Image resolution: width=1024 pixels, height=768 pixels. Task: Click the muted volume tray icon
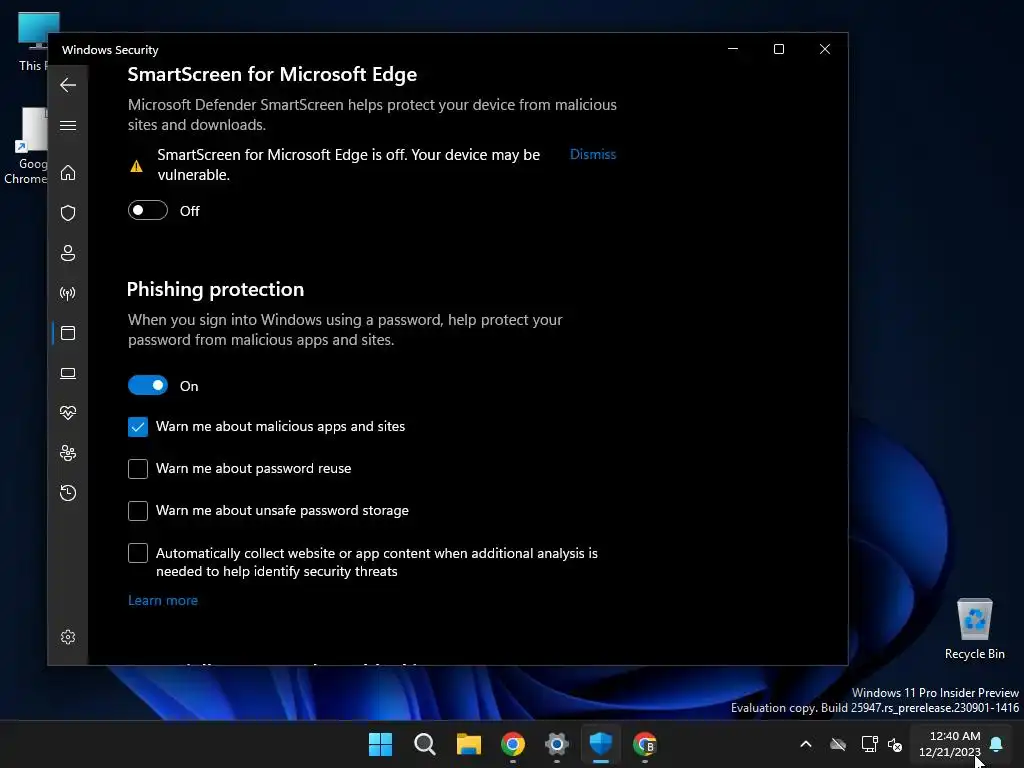pos(895,744)
